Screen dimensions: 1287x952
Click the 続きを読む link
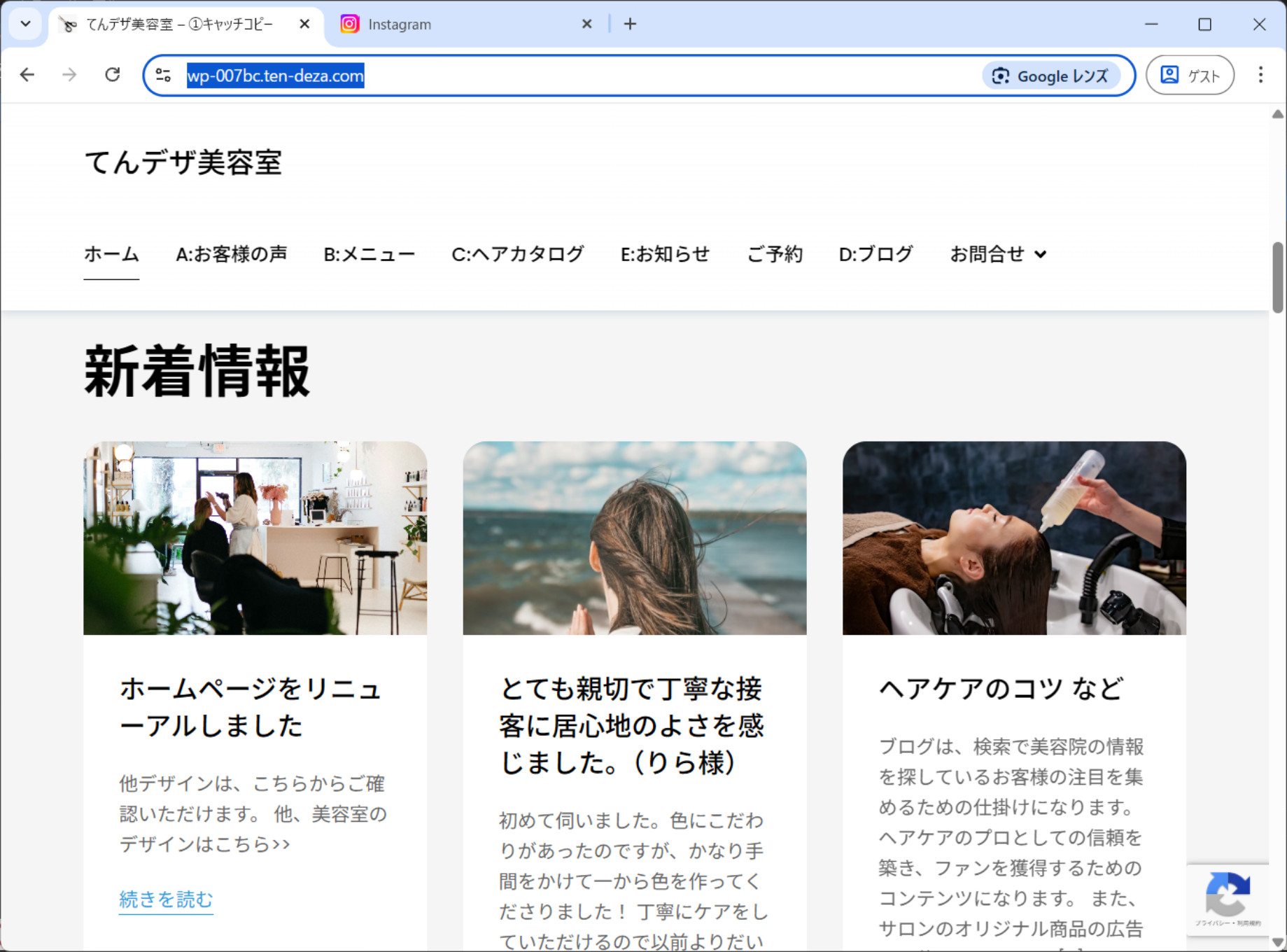click(x=166, y=899)
